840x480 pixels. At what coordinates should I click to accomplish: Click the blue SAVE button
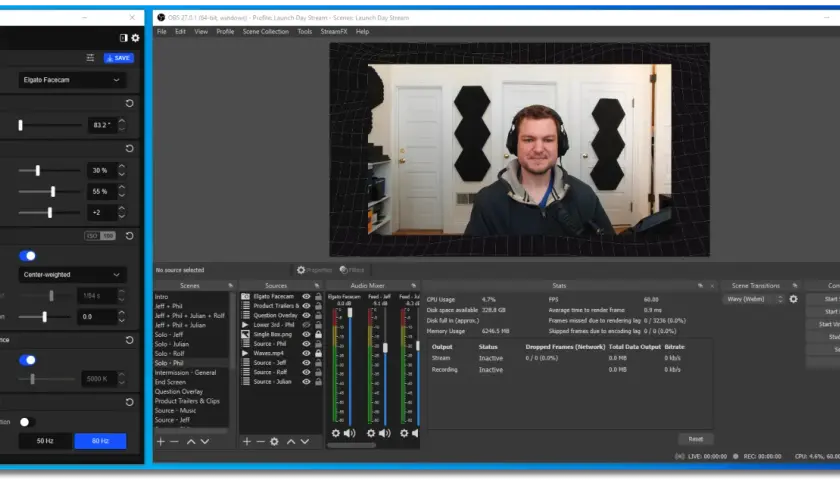pyautogui.click(x=118, y=58)
